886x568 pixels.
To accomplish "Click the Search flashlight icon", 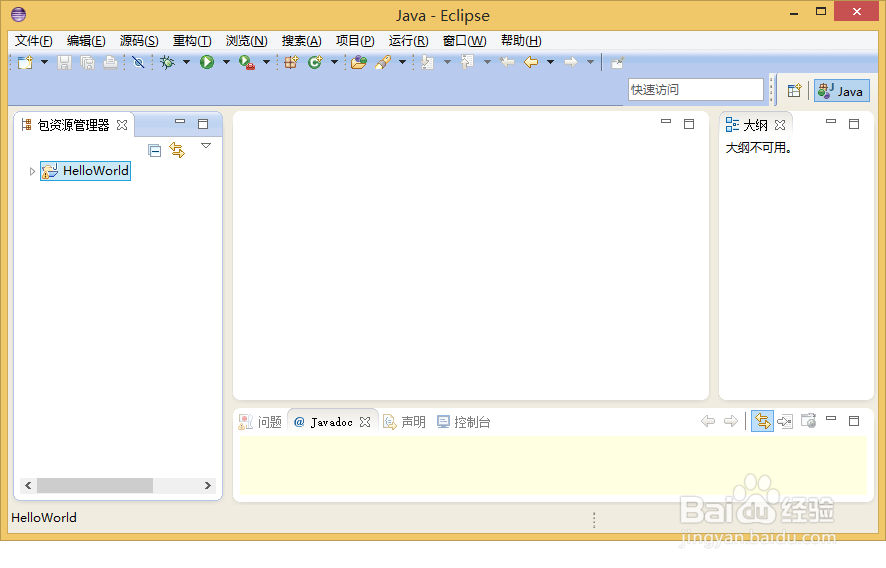I will [383, 62].
